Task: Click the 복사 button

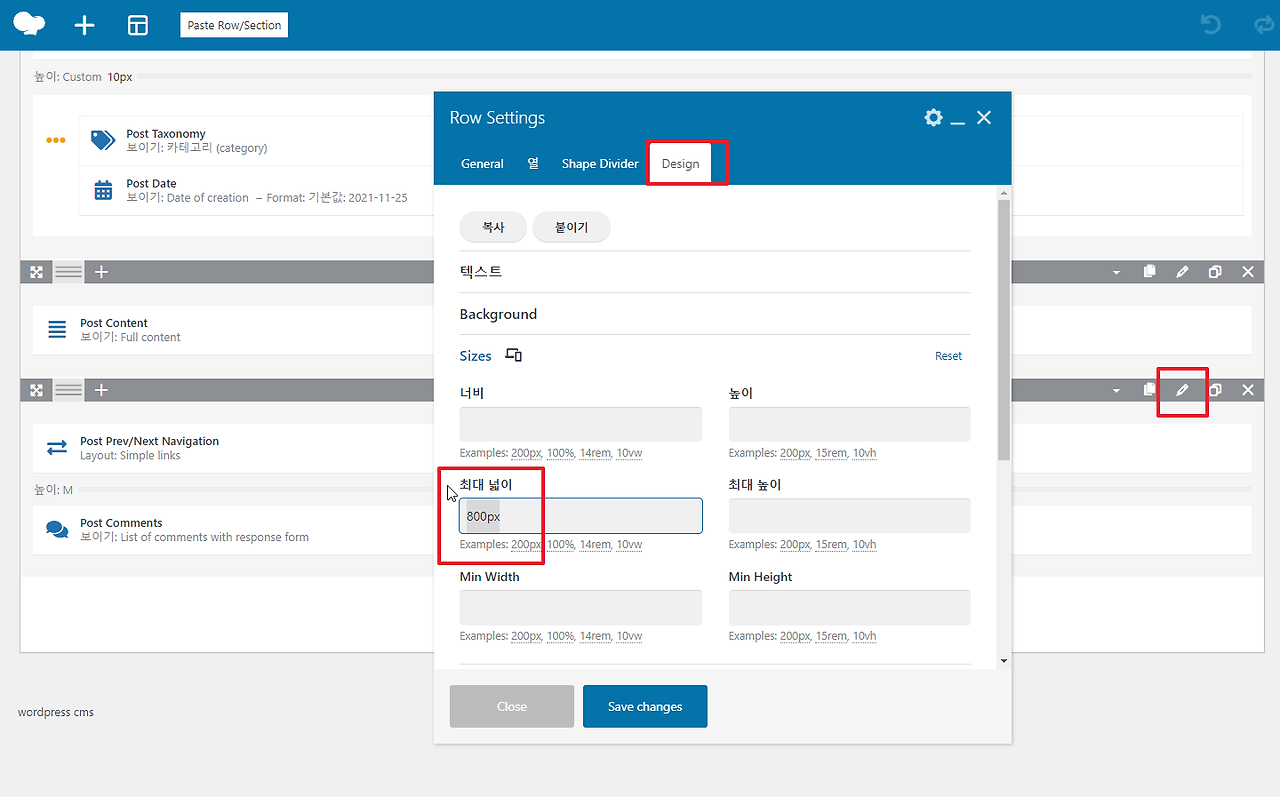Action: pyautogui.click(x=493, y=227)
